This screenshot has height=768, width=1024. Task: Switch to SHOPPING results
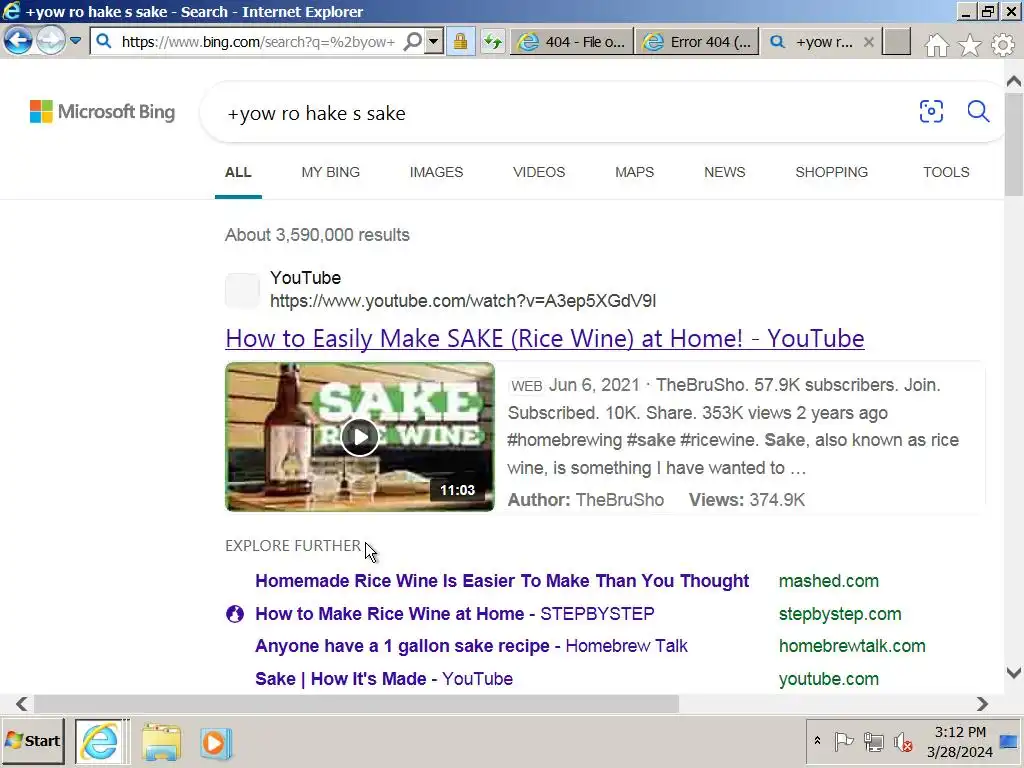pyautogui.click(x=831, y=172)
